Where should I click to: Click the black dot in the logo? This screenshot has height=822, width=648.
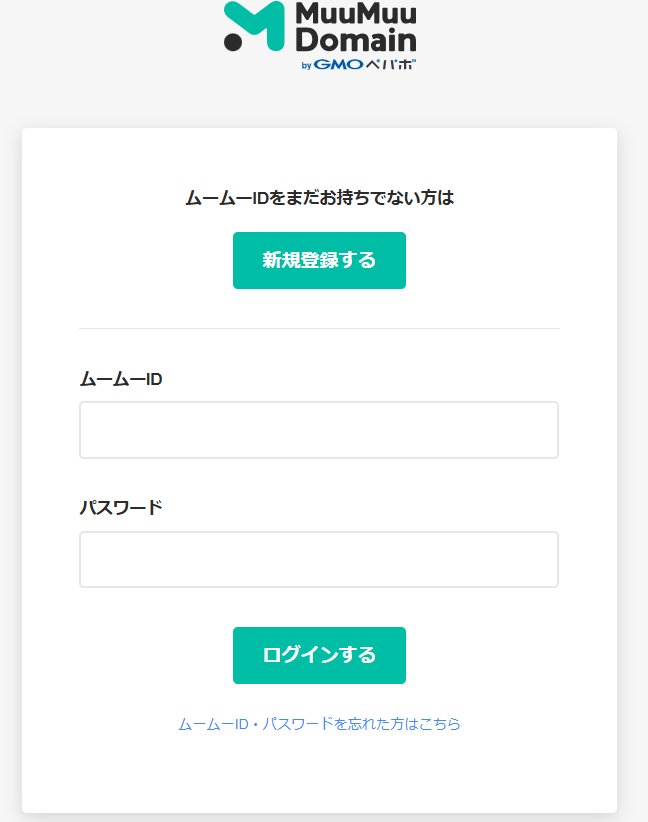pyautogui.click(x=233, y=41)
